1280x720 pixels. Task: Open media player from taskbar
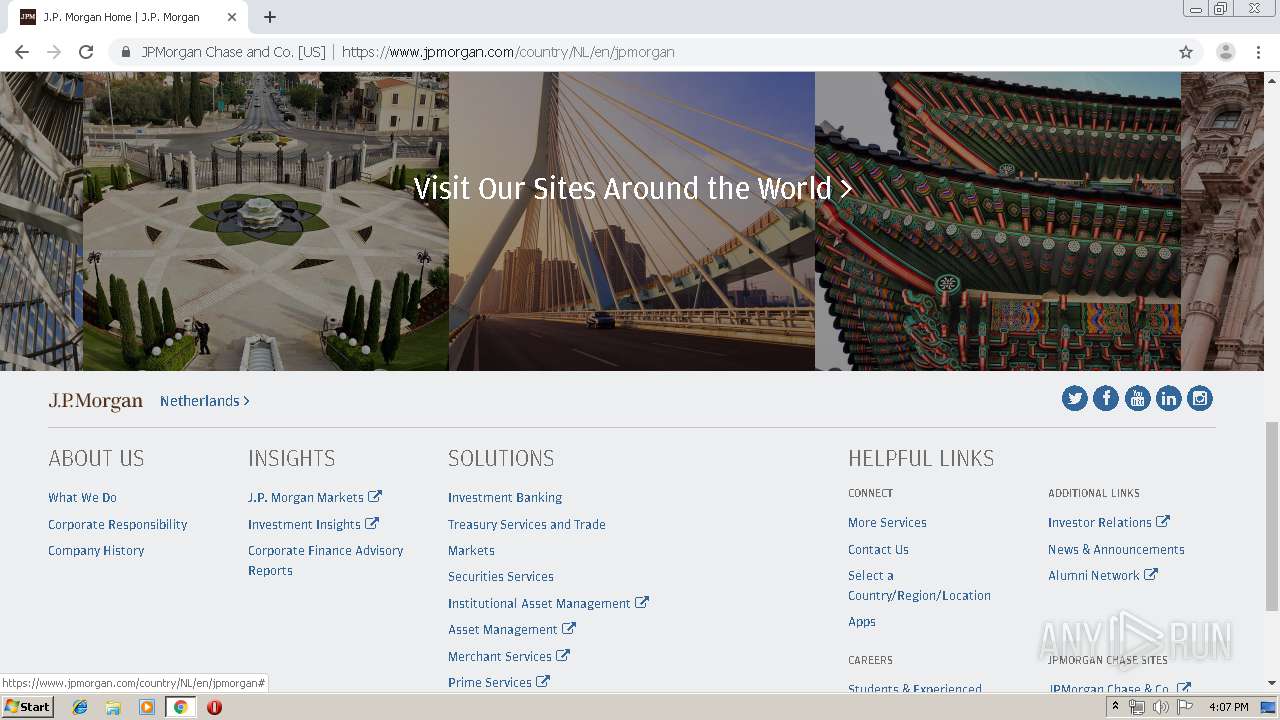[x=147, y=707]
